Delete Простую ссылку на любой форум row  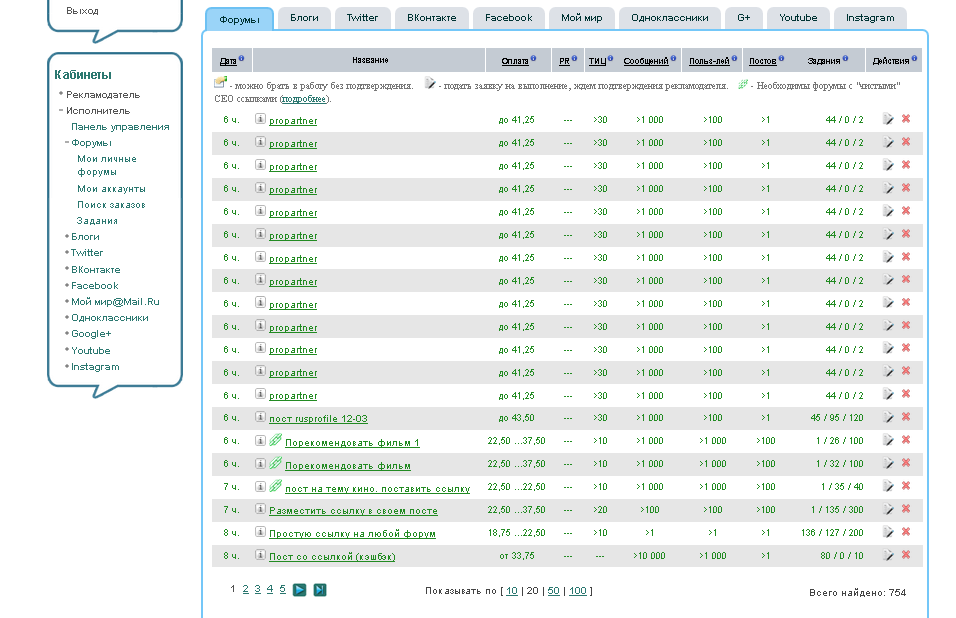coord(906,532)
